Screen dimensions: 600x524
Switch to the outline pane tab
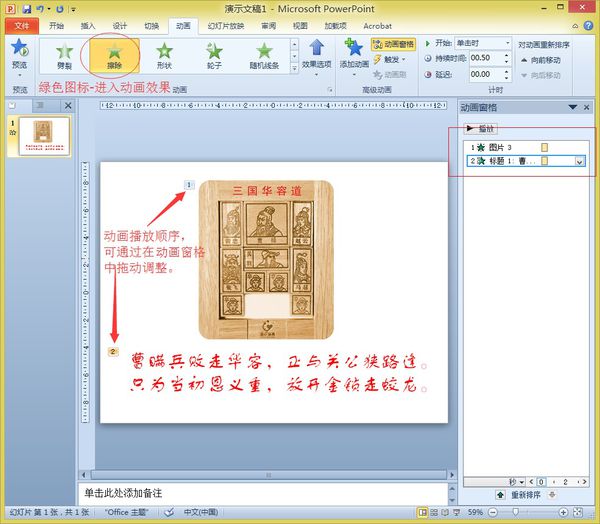40,105
